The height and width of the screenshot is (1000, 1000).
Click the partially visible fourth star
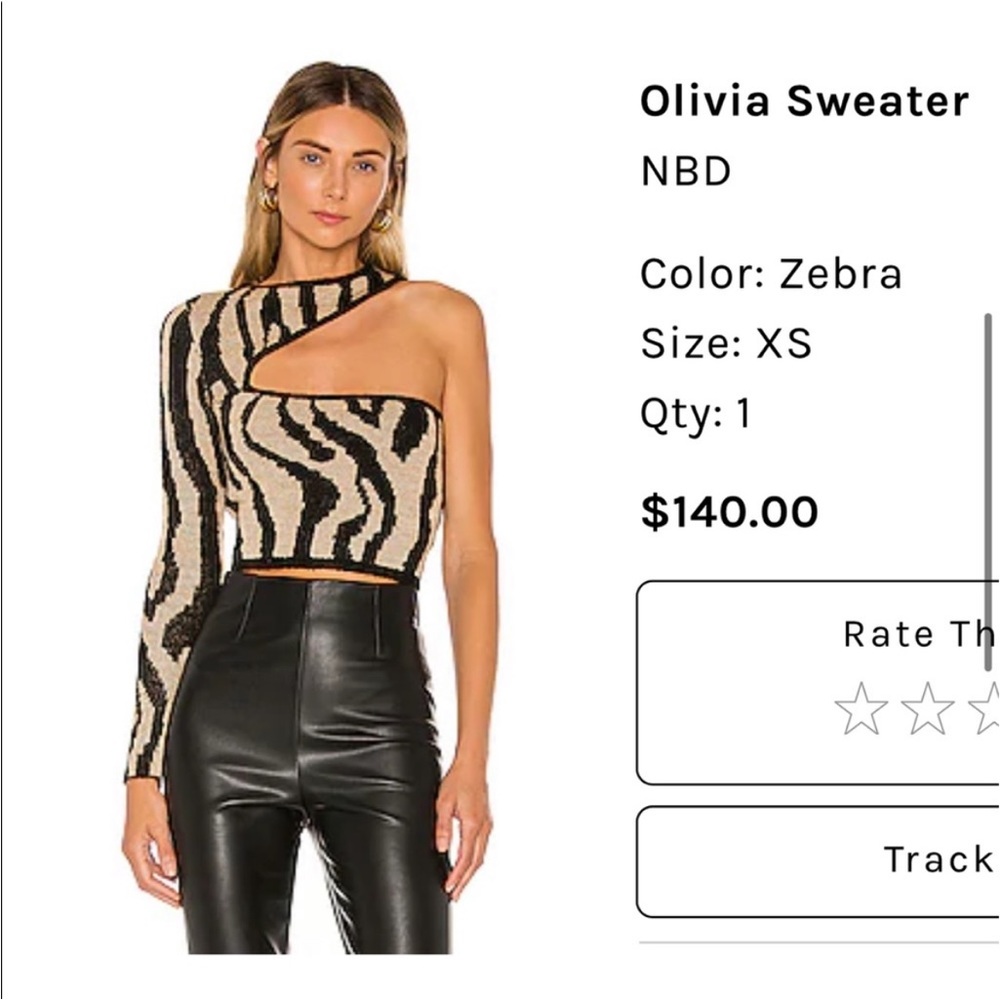tap(996, 706)
